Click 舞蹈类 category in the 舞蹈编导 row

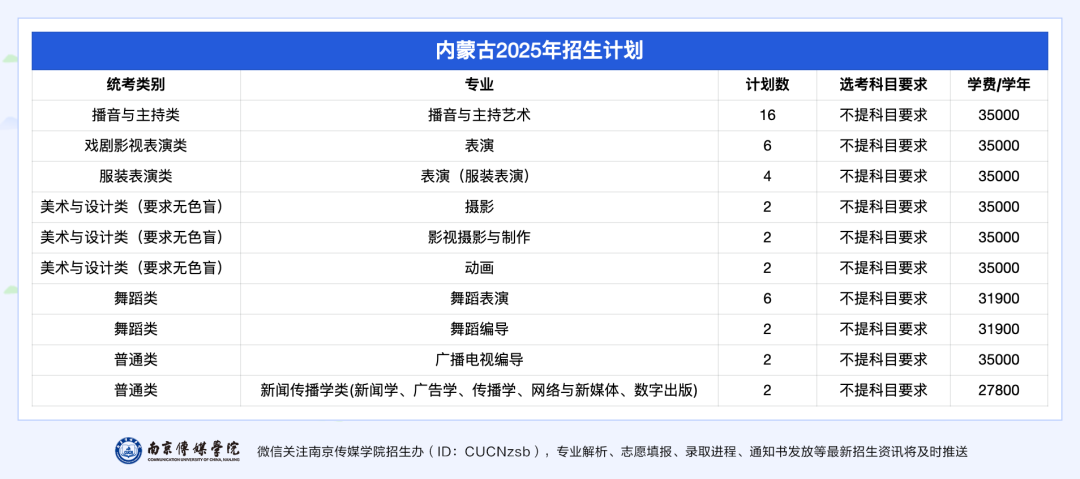coord(136,329)
